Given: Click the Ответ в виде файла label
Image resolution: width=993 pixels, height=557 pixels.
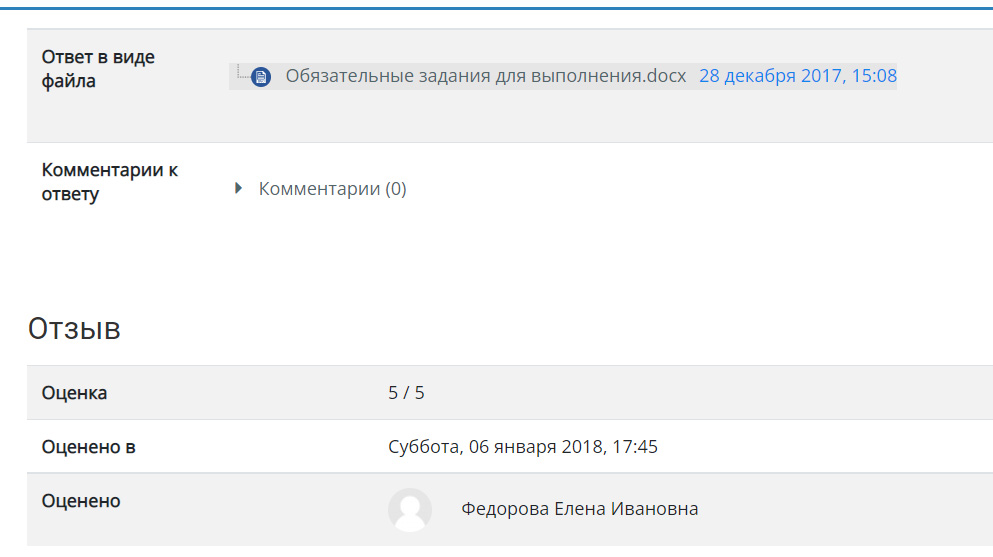Looking at the screenshot, I should (x=98, y=69).
